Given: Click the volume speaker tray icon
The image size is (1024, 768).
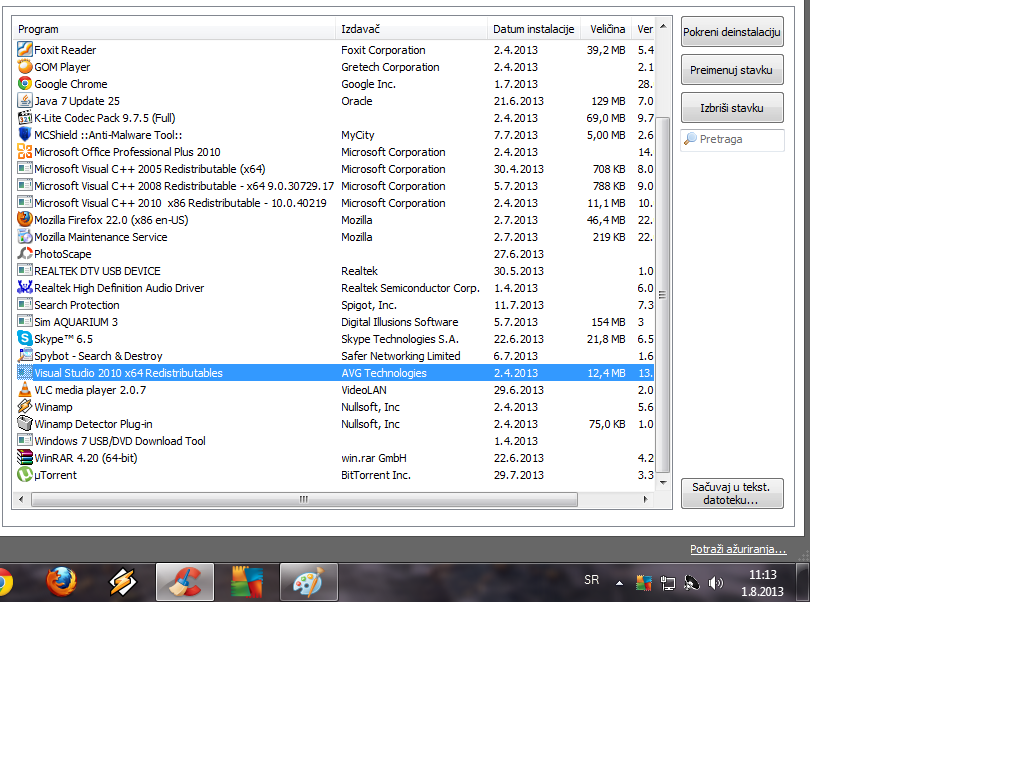Looking at the screenshot, I should click(716, 583).
